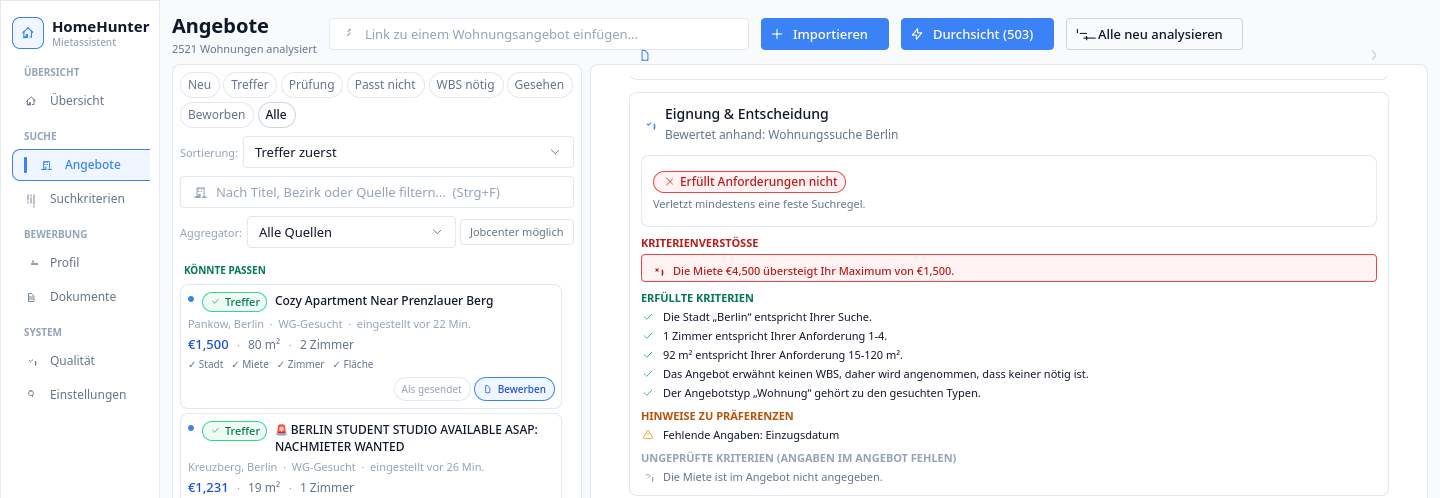Viewport: 1440px width, 498px height.
Task: Click the warning triangle by Fehlende Angaben
Action: click(648, 435)
